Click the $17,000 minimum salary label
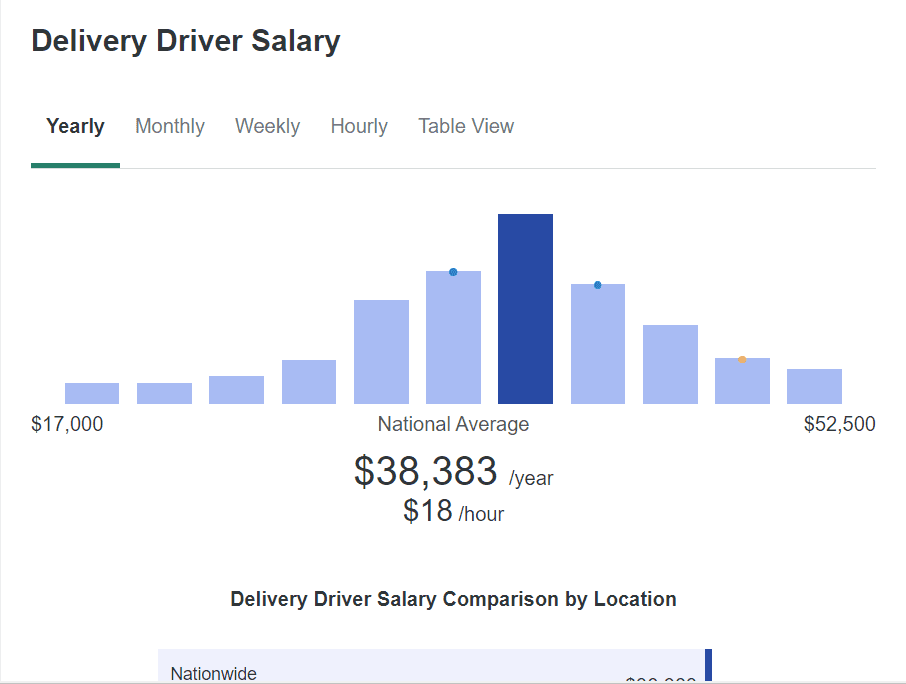 coord(67,424)
